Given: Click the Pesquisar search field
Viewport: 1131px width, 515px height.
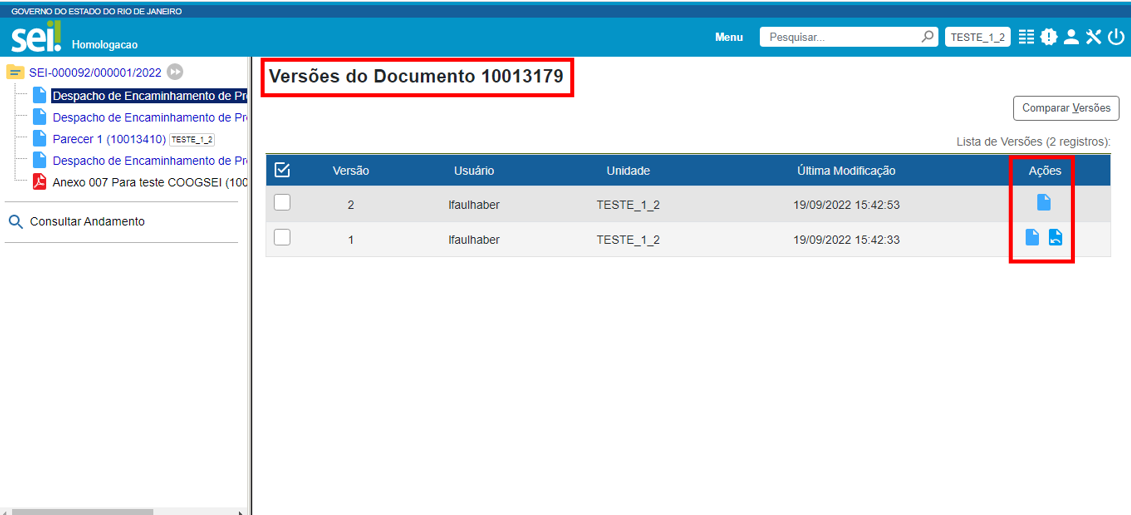Looking at the screenshot, I should (x=840, y=37).
